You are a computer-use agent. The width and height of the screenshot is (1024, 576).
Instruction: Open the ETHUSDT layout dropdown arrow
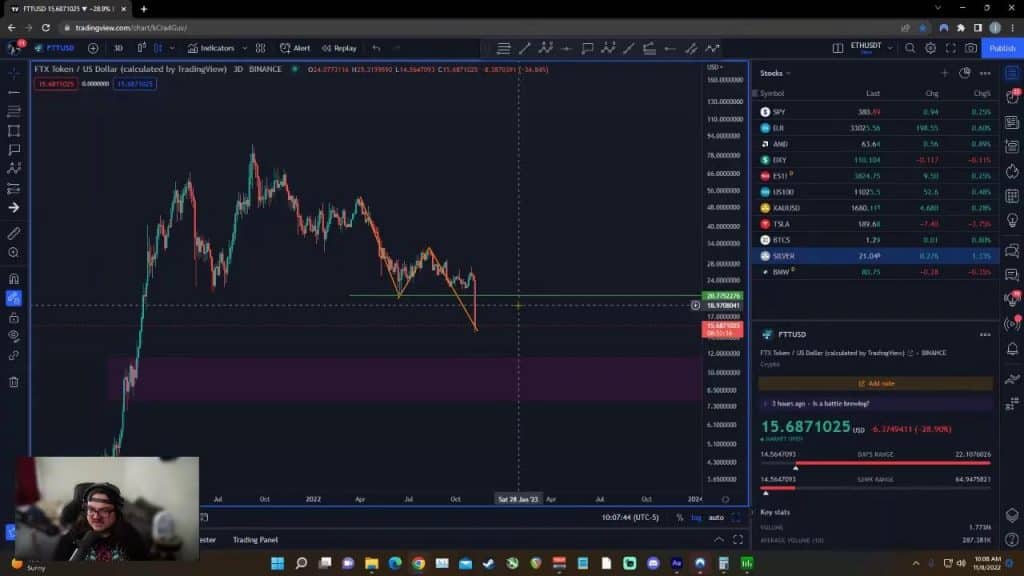click(x=890, y=48)
